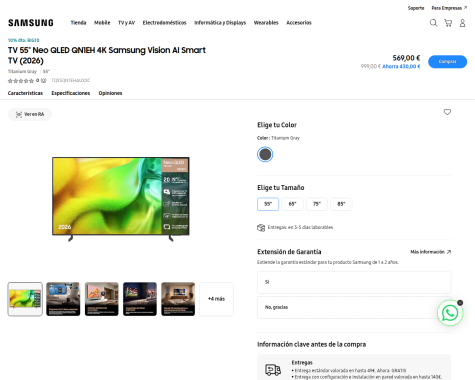Viewport: 475px width, 380px height.
Task: Click 'Ahorra 430,00 €' savings text
Action: (401, 66)
